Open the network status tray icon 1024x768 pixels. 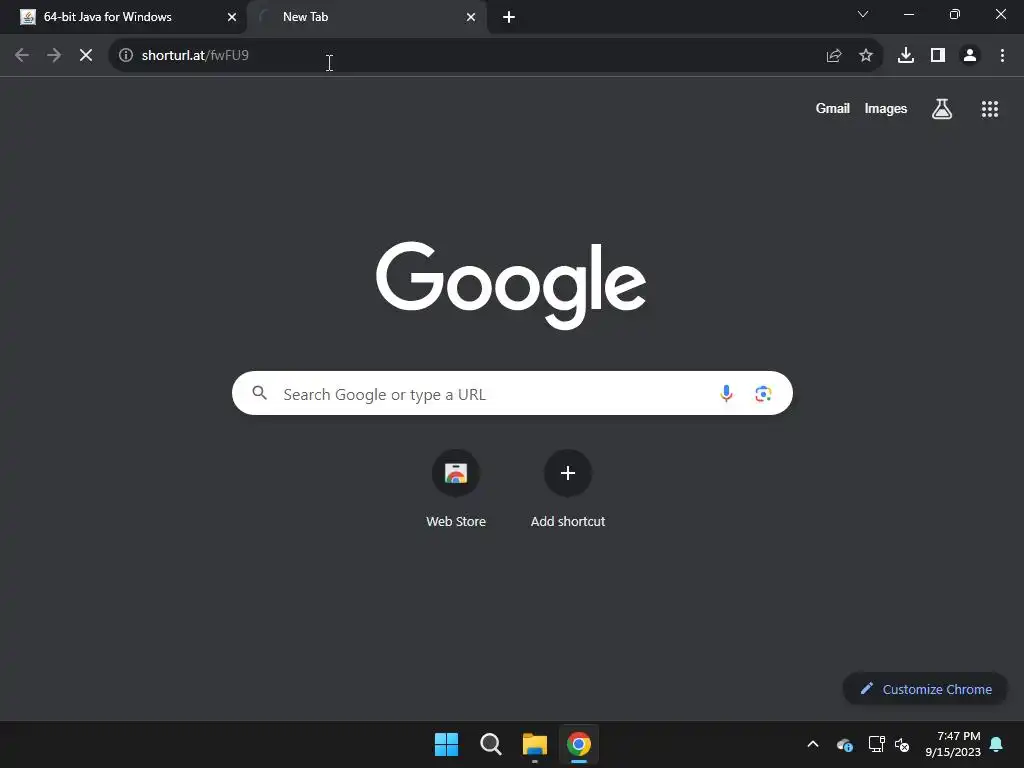[876, 744]
